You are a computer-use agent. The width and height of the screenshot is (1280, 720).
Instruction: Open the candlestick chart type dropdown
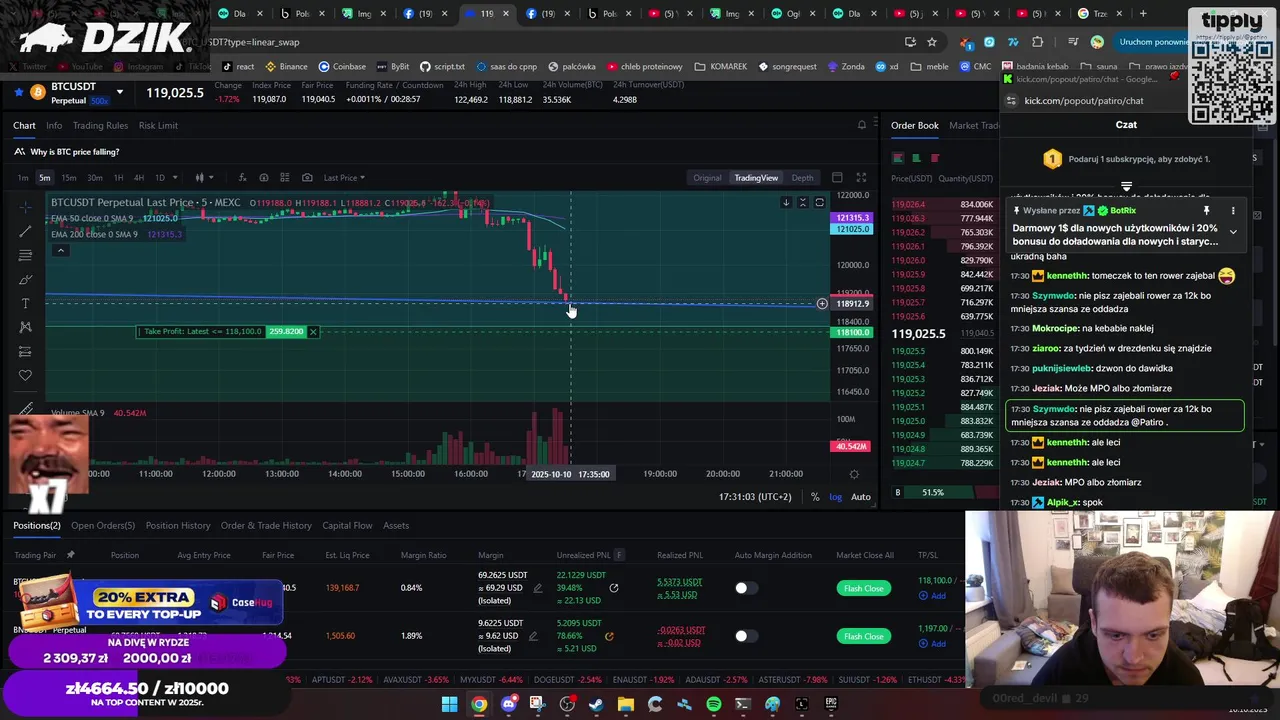point(205,178)
